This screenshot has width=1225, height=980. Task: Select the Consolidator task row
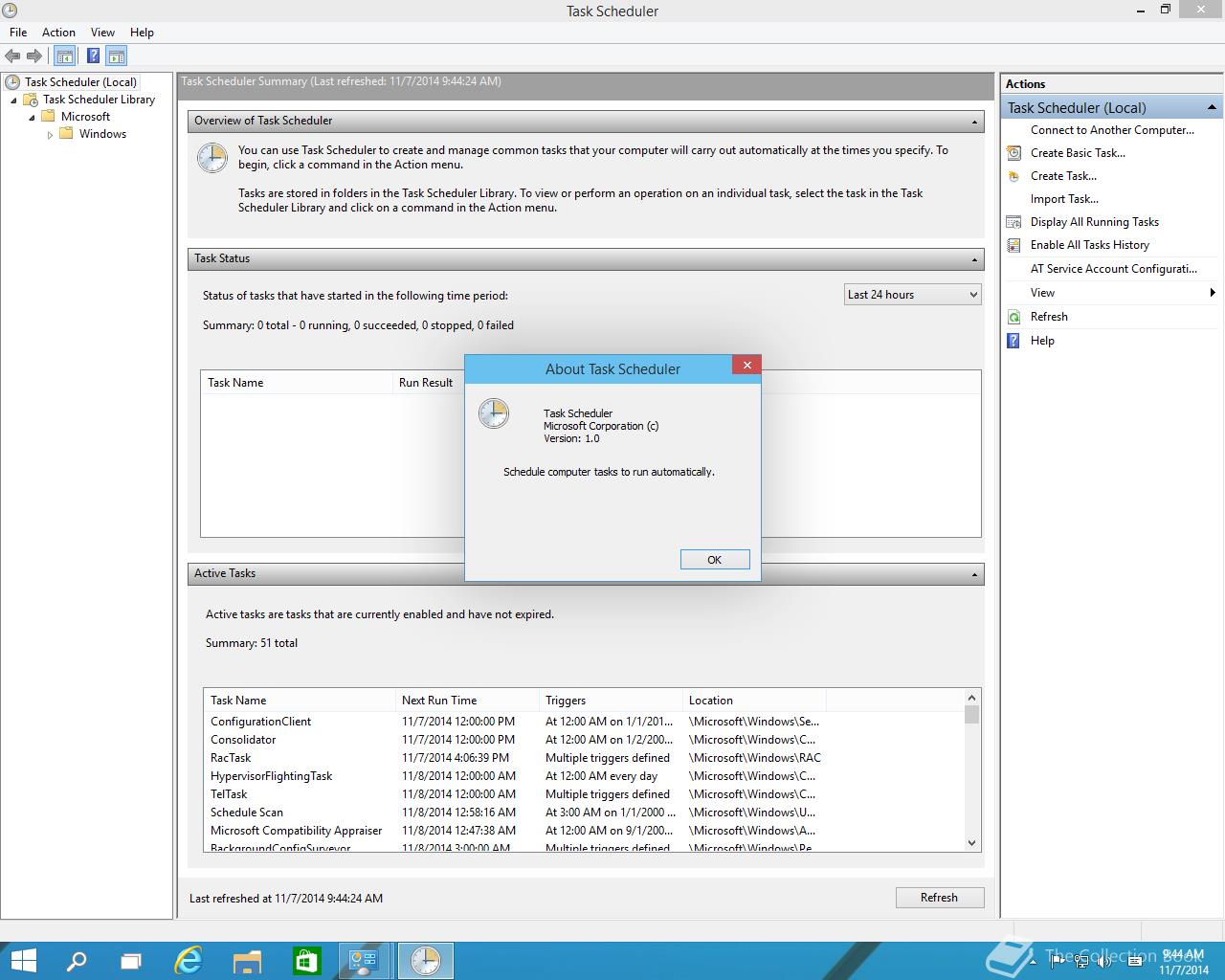[x=584, y=740]
